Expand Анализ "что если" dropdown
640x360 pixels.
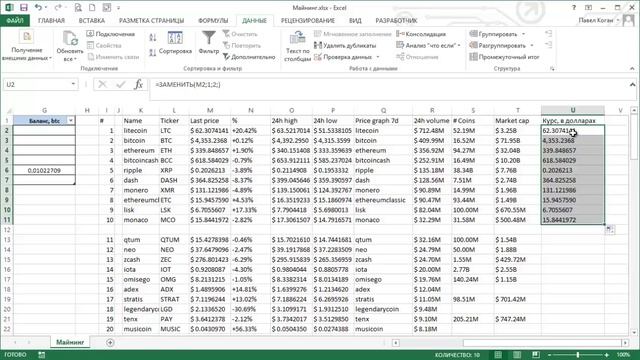coord(459,46)
